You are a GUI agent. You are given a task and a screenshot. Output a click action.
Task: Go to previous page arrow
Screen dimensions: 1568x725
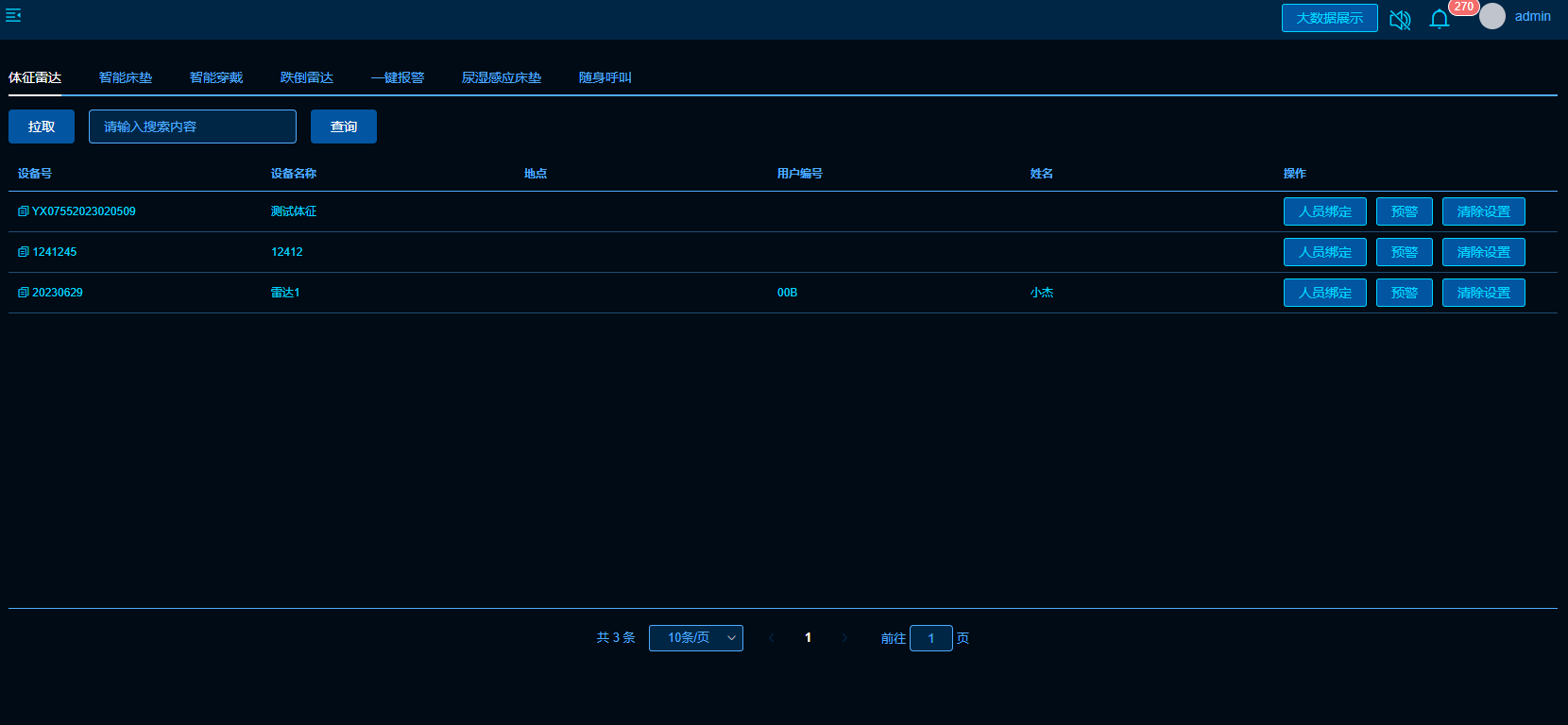772,638
